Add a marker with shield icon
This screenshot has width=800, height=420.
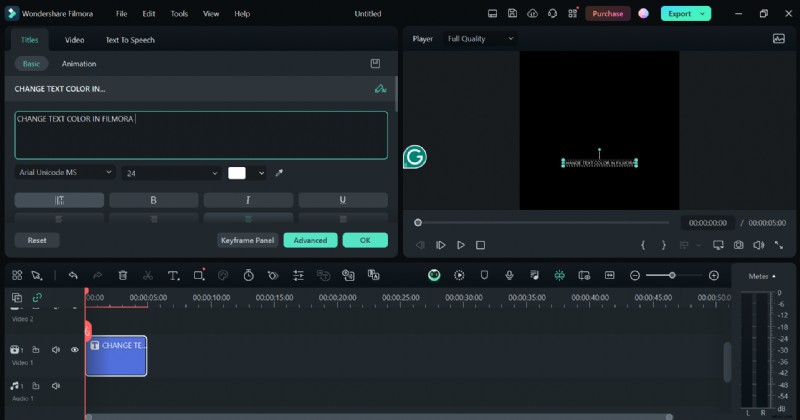(484, 276)
